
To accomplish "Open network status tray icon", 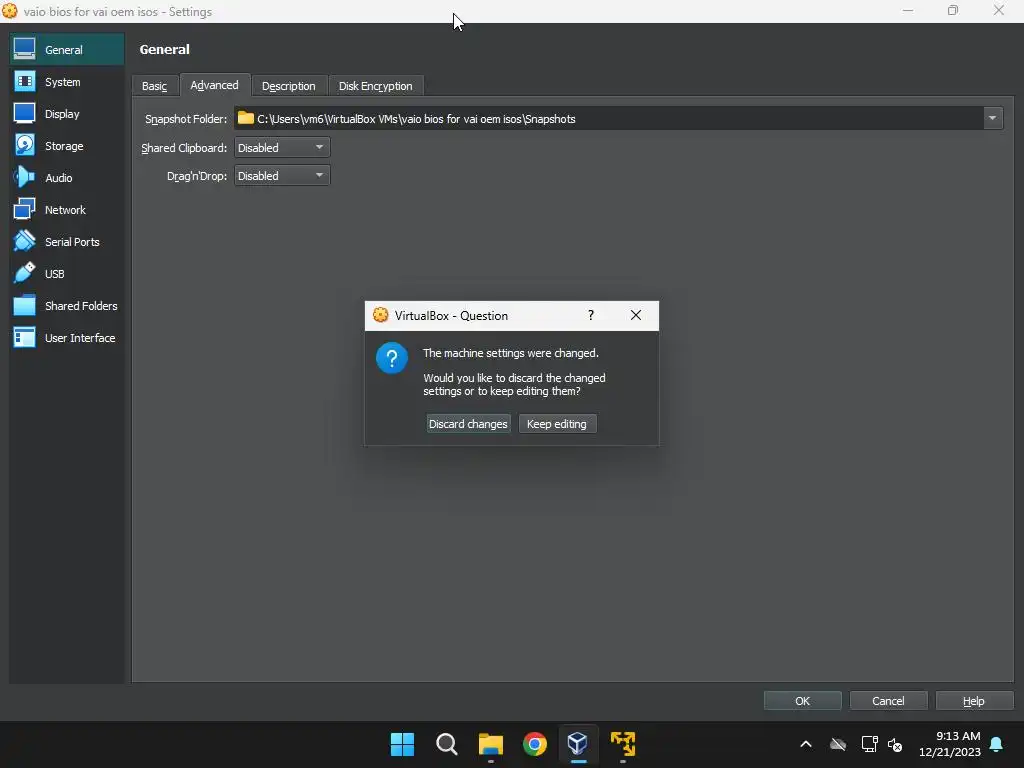I will click(869, 744).
